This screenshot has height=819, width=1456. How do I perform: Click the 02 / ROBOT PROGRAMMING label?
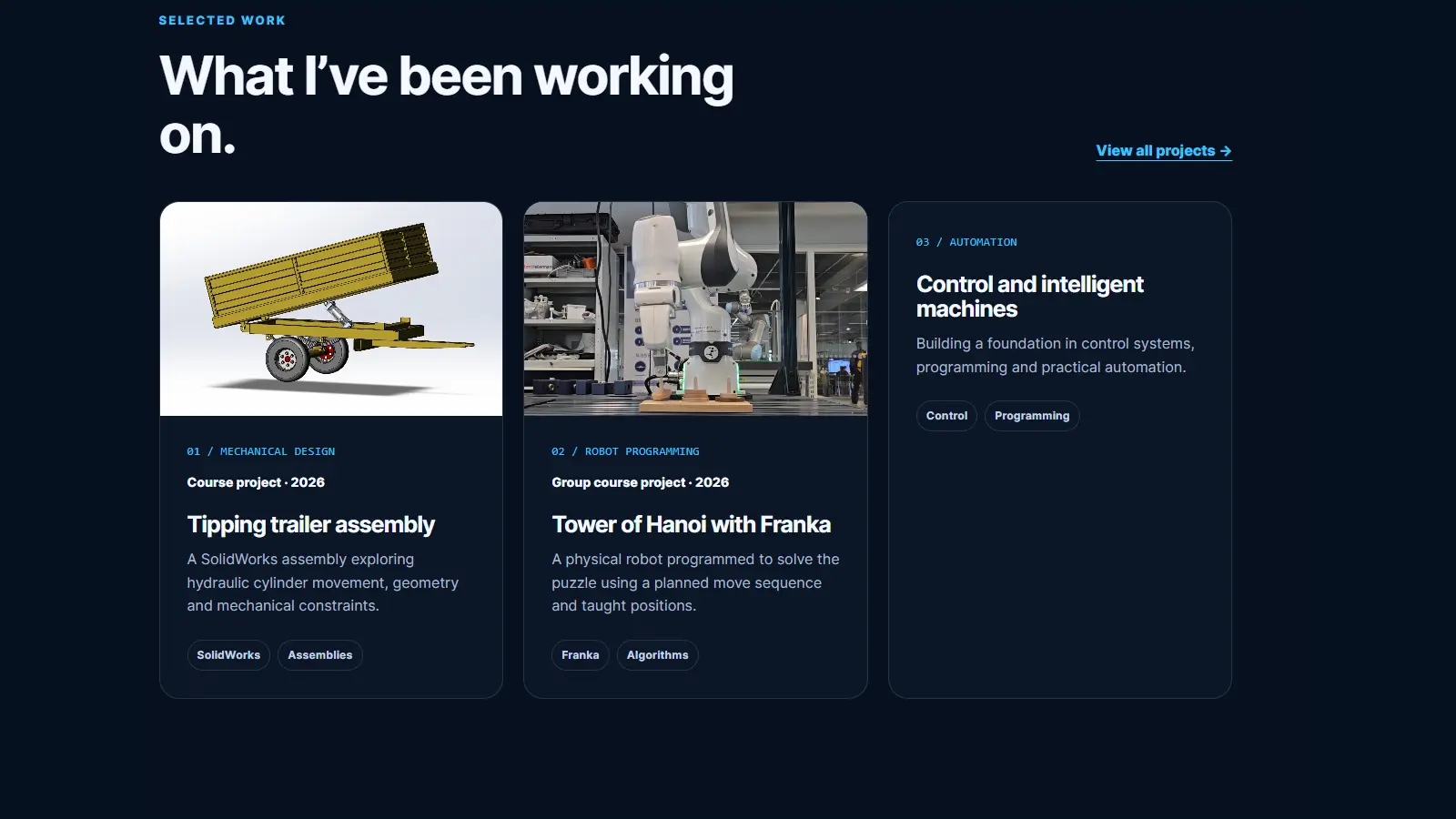click(x=625, y=451)
